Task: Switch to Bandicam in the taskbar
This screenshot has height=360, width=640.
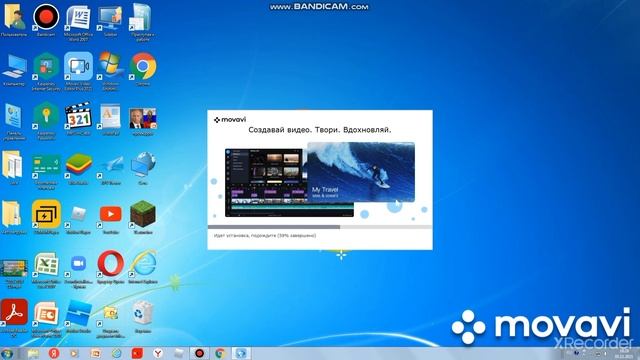Action: pyautogui.click(x=200, y=353)
